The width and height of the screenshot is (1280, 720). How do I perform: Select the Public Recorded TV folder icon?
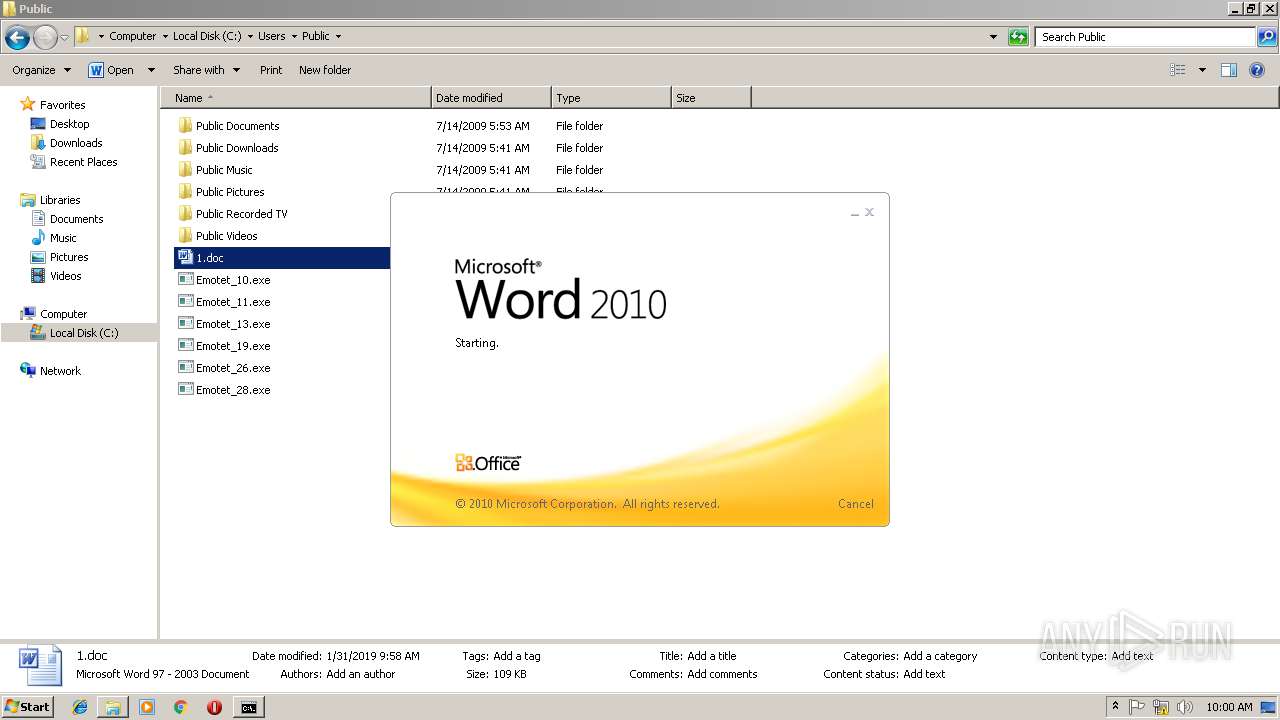(185, 214)
